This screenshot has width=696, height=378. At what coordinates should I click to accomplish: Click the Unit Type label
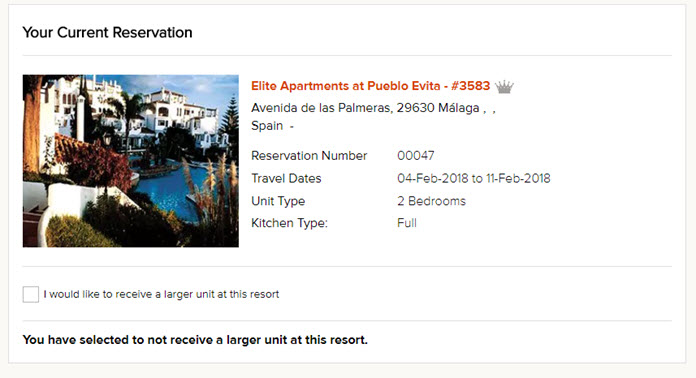[x=278, y=201]
